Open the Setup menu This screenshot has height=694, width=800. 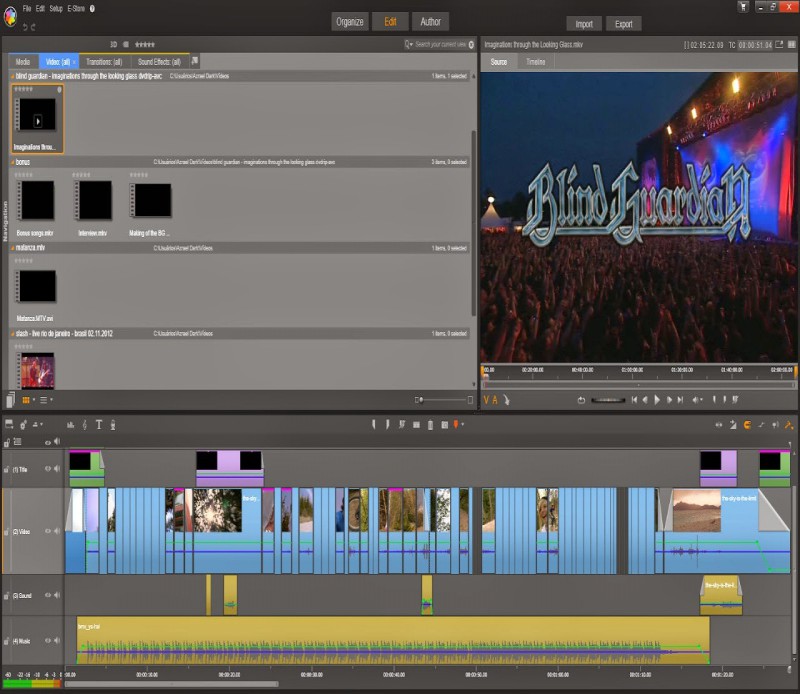point(56,8)
